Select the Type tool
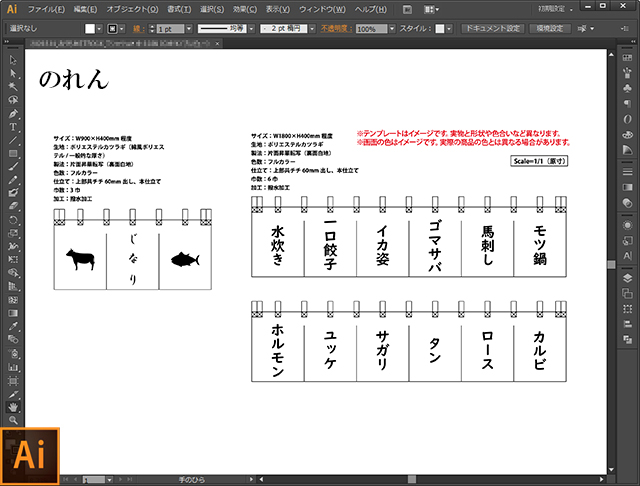 tap(13, 127)
